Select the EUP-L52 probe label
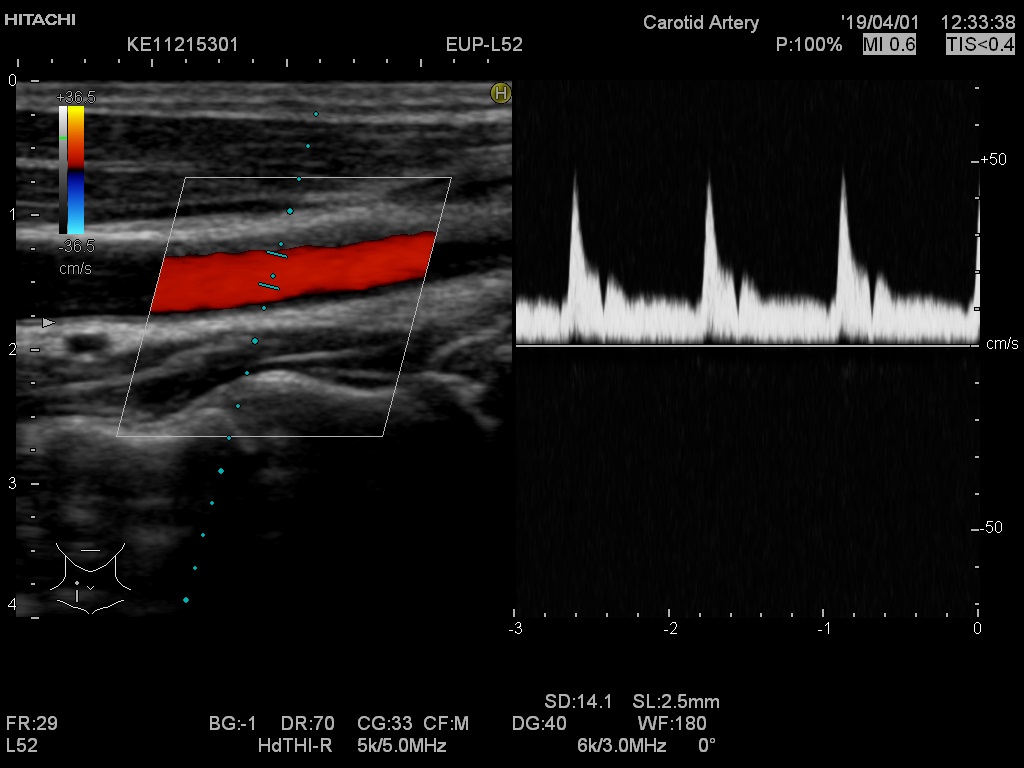The height and width of the screenshot is (768, 1024). click(484, 45)
